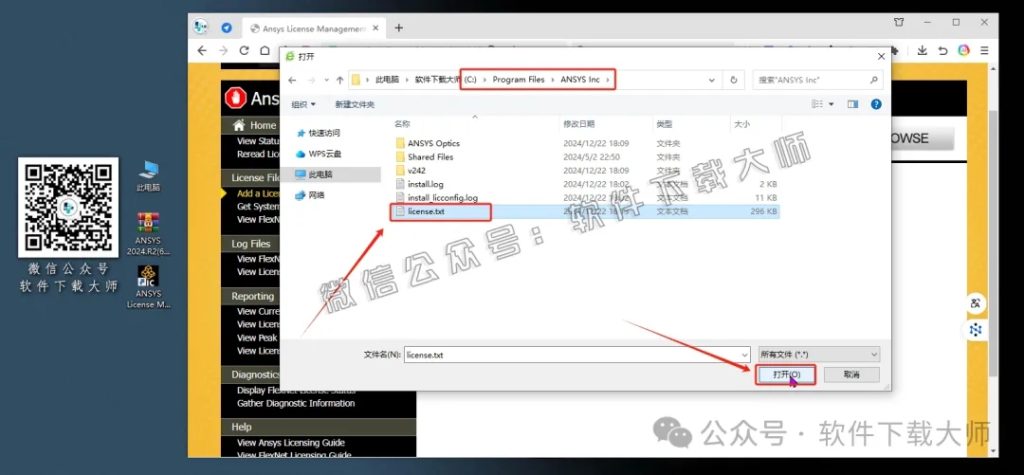Open the browser hamburger menu
The width and height of the screenshot is (1024, 475).
[984, 50]
